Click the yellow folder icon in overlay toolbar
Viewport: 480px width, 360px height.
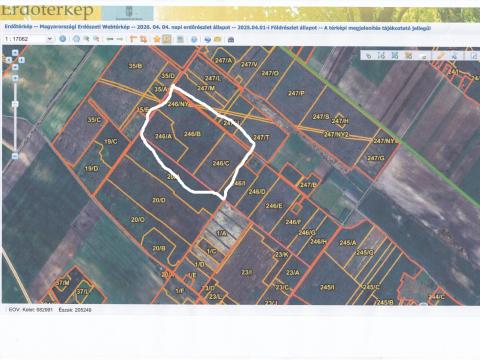coord(409,56)
